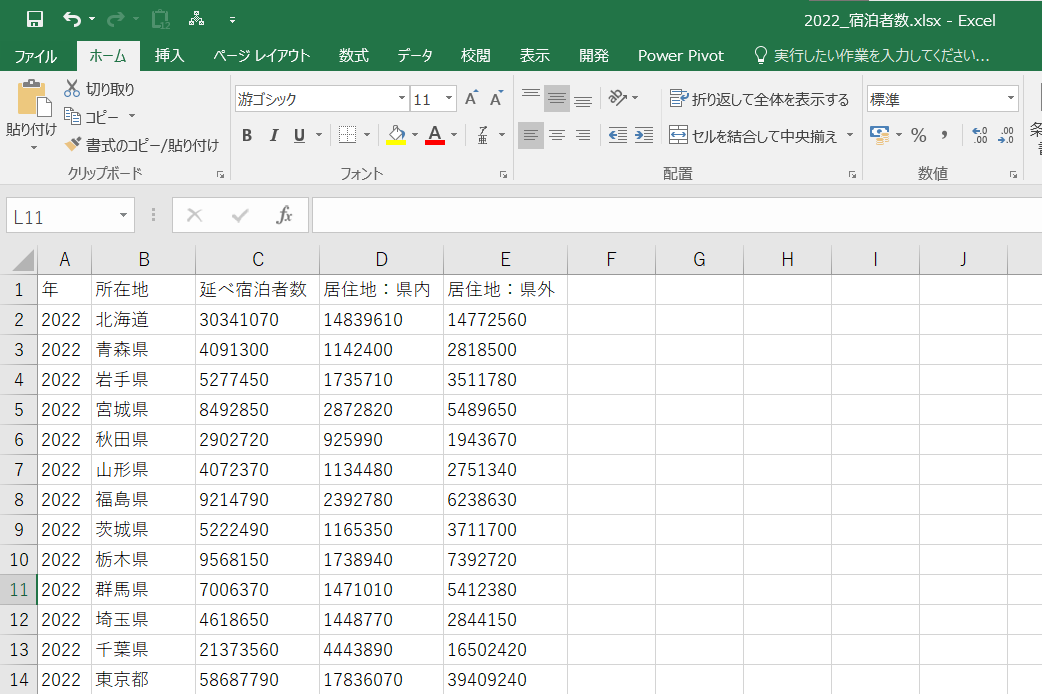Image resolution: width=1042 pixels, height=694 pixels.
Task: Expand the merge and center dropdown arrow
Action: pyautogui.click(x=849, y=135)
